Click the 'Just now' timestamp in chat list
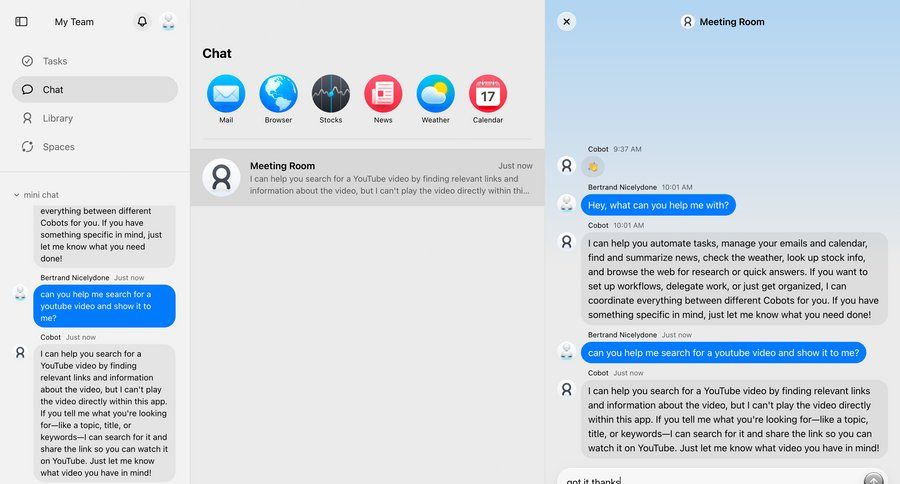The height and width of the screenshot is (484, 900). pos(515,166)
